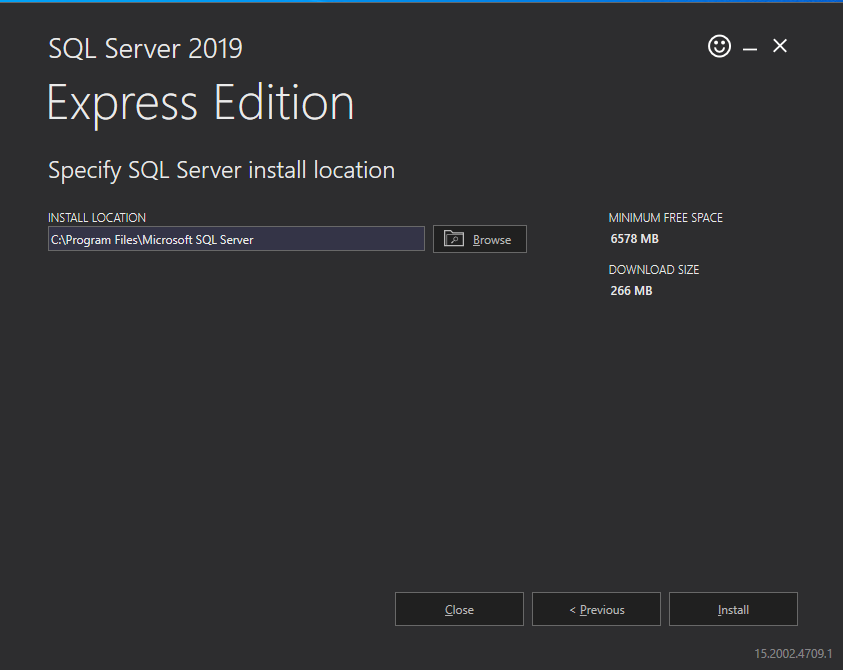Click the Install button
843x670 pixels.
coord(733,609)
